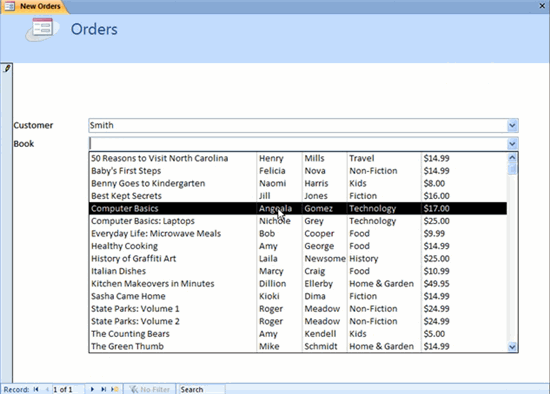Click the No Filter button
Image resolution: width=550 pixels, height=394 pixels.
pos(150,389)
